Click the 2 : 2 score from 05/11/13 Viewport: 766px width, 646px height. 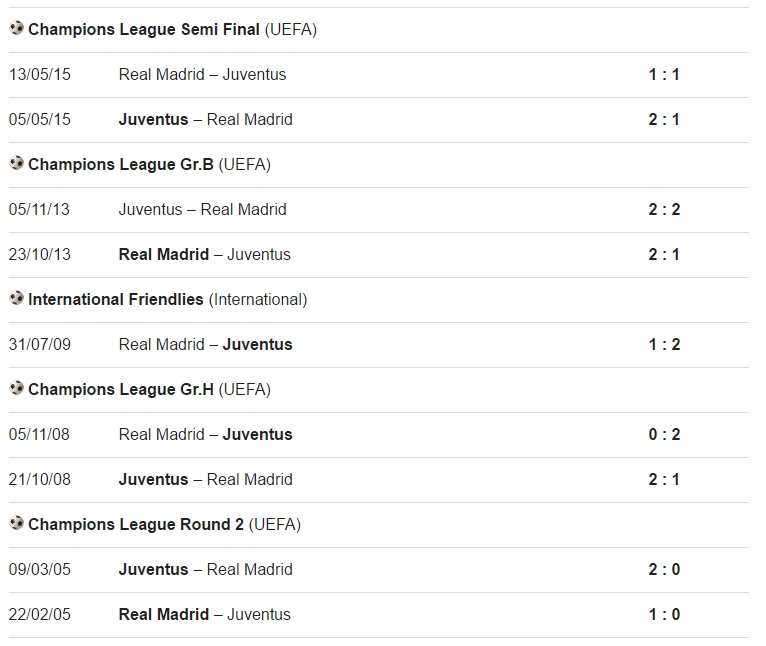click(664, 210)
